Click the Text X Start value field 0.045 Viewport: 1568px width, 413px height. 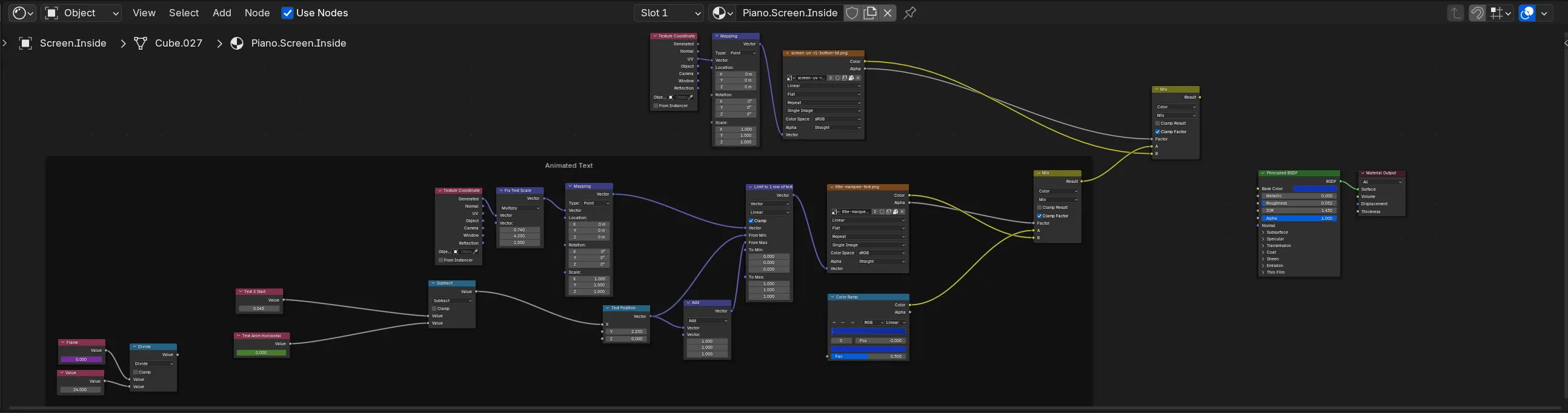coord(259,308)
